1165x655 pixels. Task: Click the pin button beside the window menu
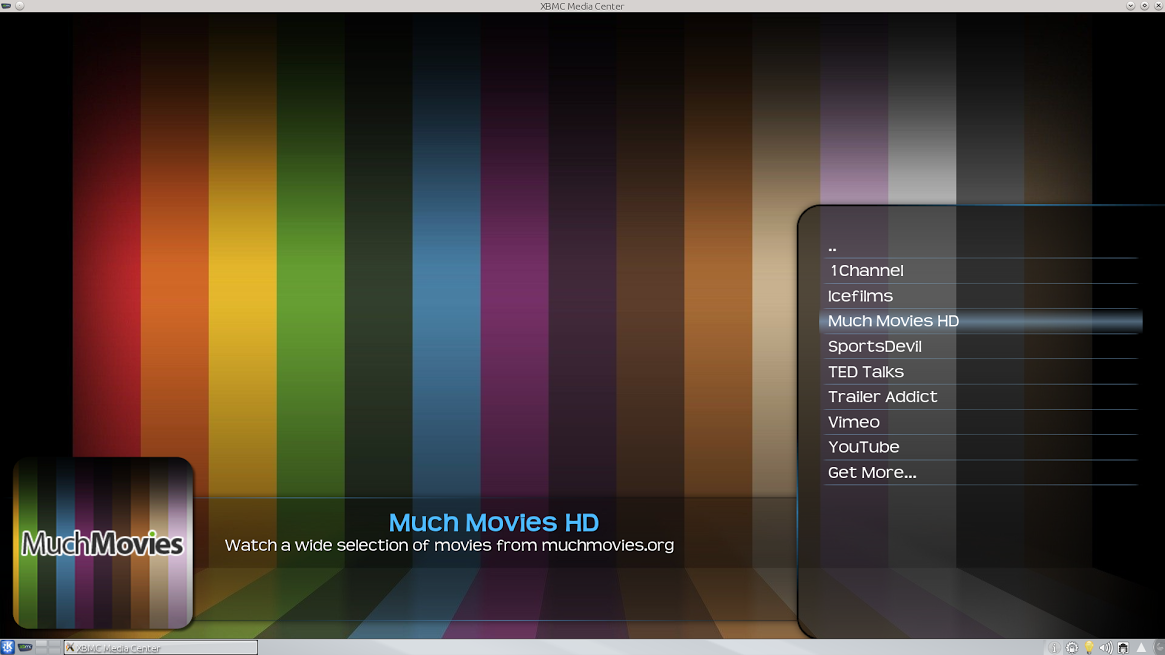[20, 6]
